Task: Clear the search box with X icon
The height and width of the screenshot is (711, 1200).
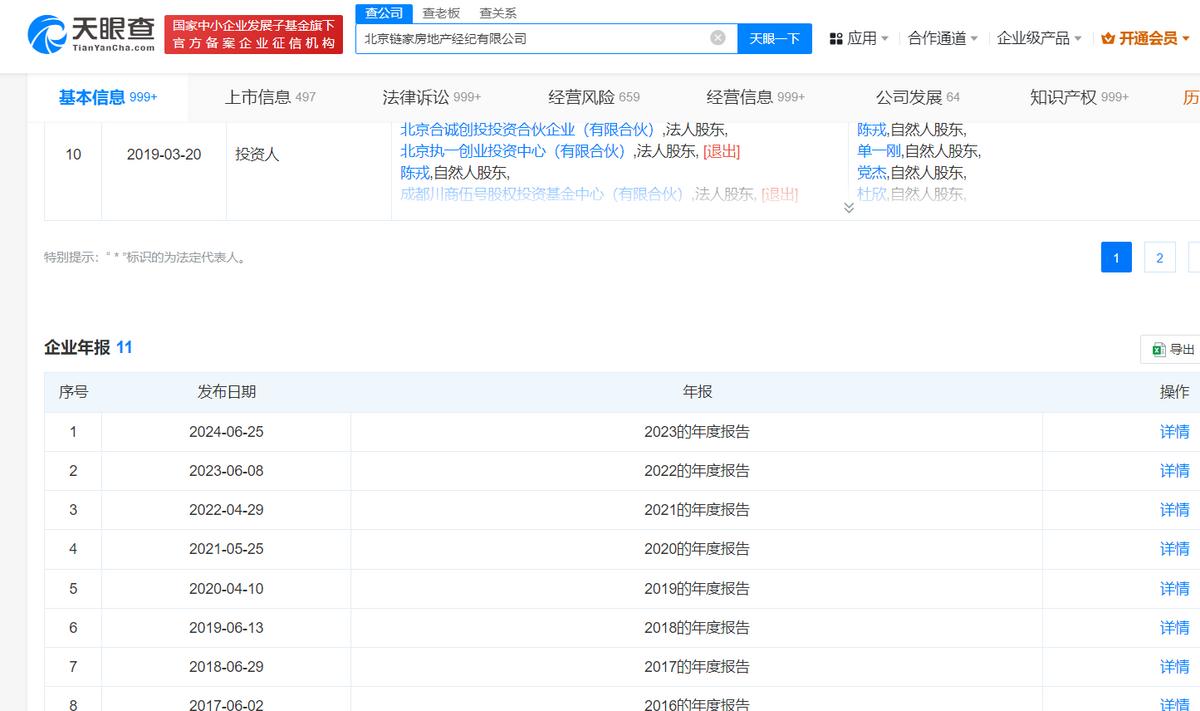Action: tap(717, 38)
